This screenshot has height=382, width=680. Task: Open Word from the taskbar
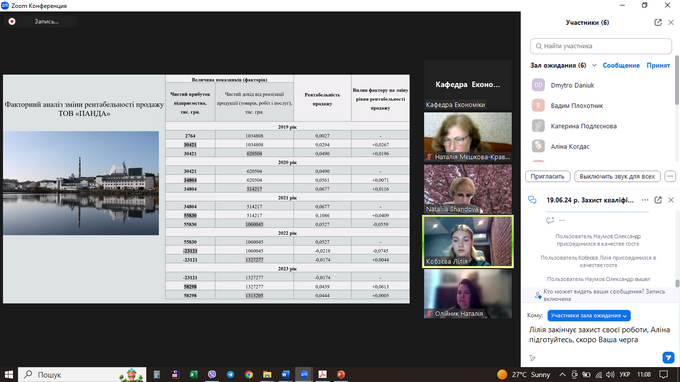285,375
